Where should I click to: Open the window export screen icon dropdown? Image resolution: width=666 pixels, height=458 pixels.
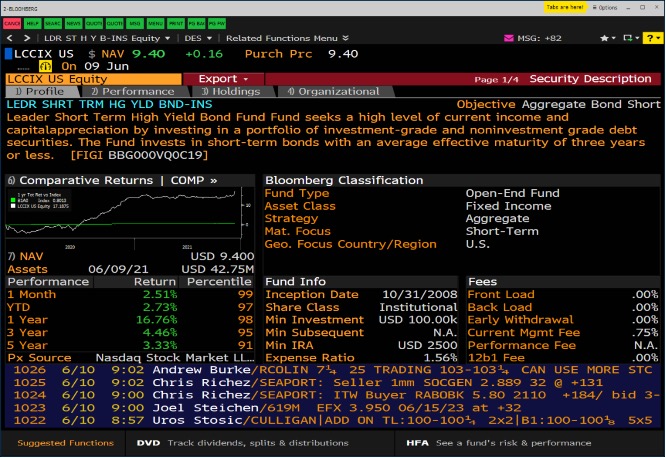pyautogui.click(x=631, y=38)
